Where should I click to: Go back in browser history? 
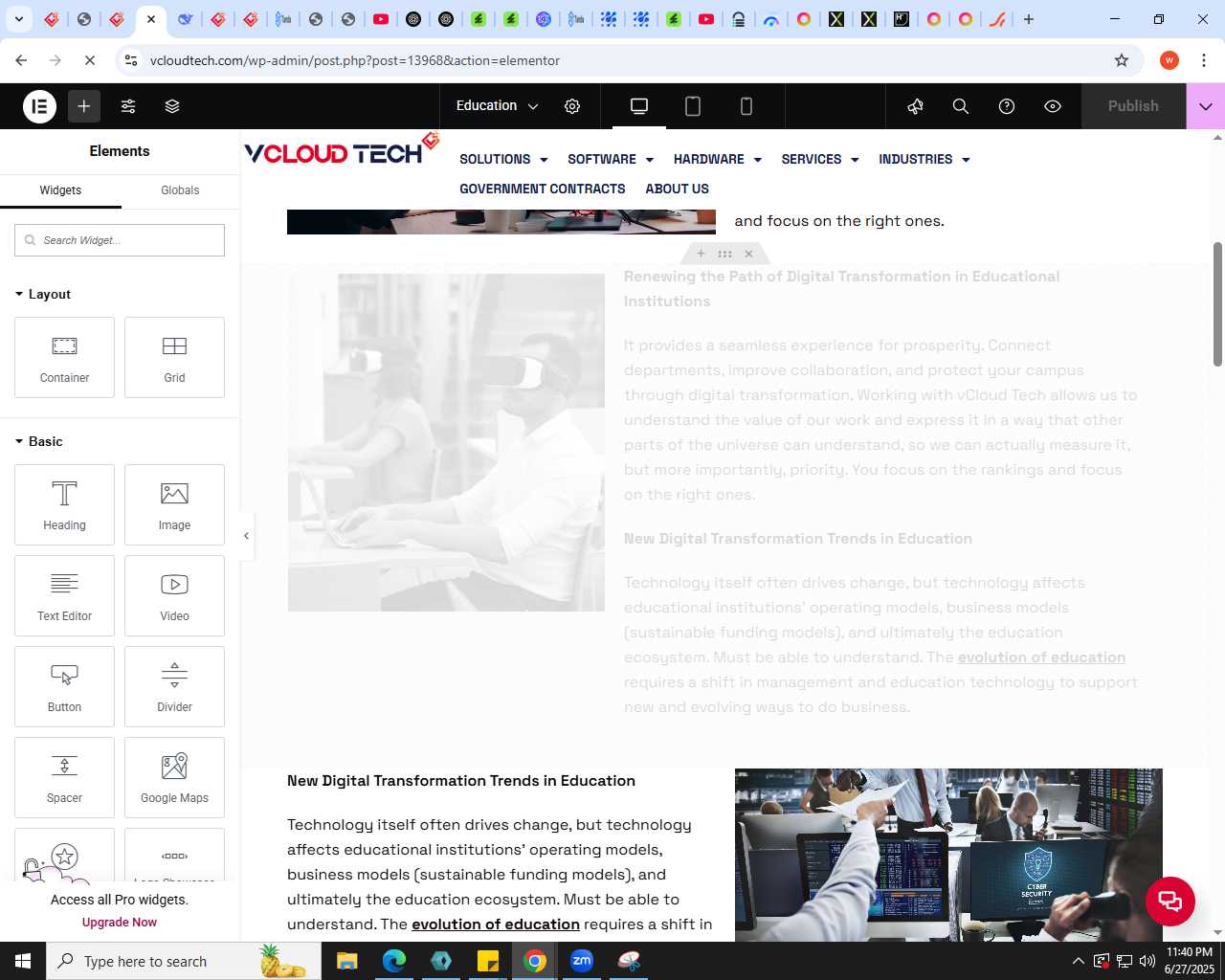point(21,60)
